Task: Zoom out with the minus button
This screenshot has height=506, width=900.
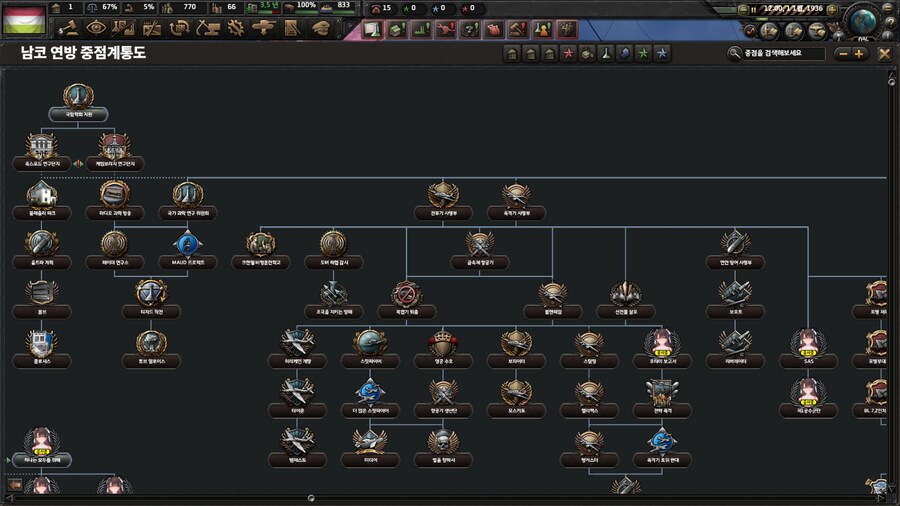Action: coord(841,54)
